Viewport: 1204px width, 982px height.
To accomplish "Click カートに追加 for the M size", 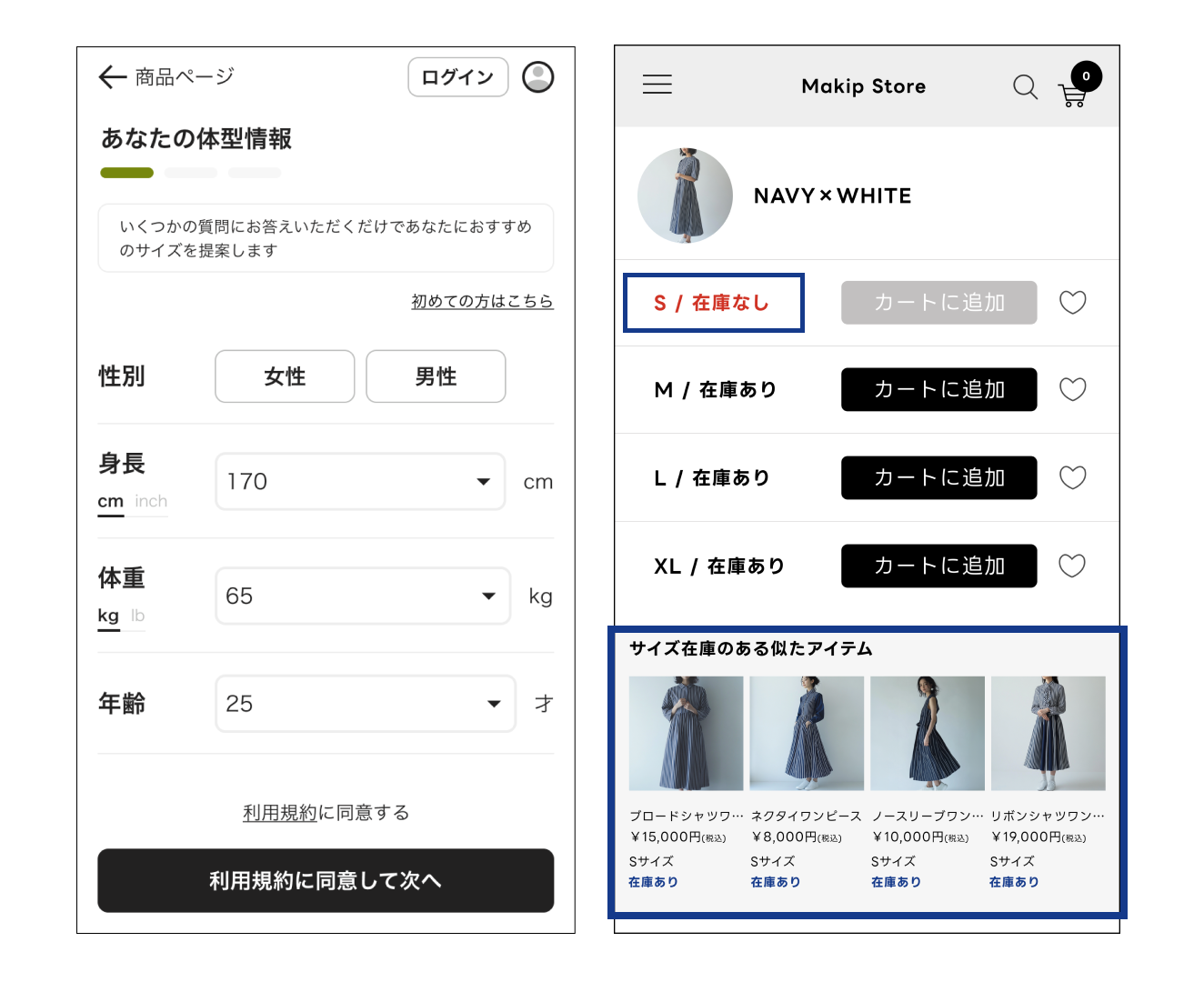I will coord(938,389).
